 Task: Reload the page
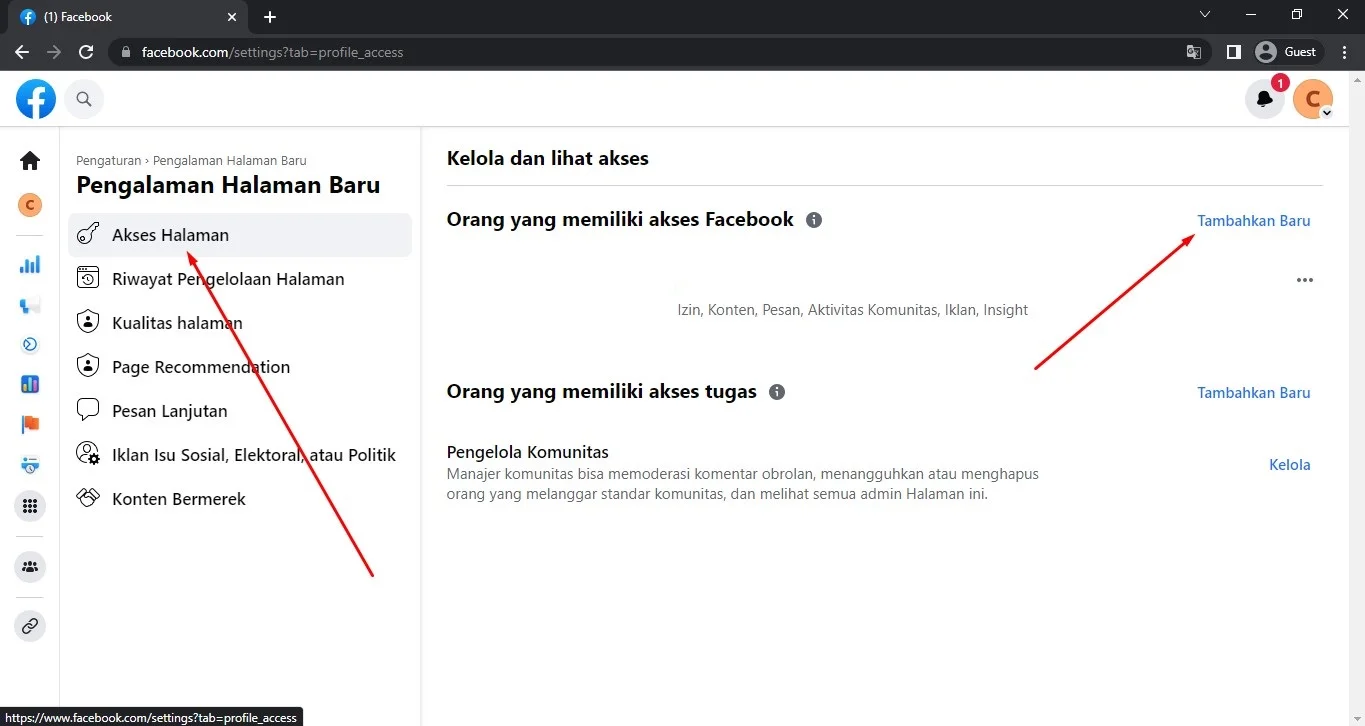click(x=86, y=52)
